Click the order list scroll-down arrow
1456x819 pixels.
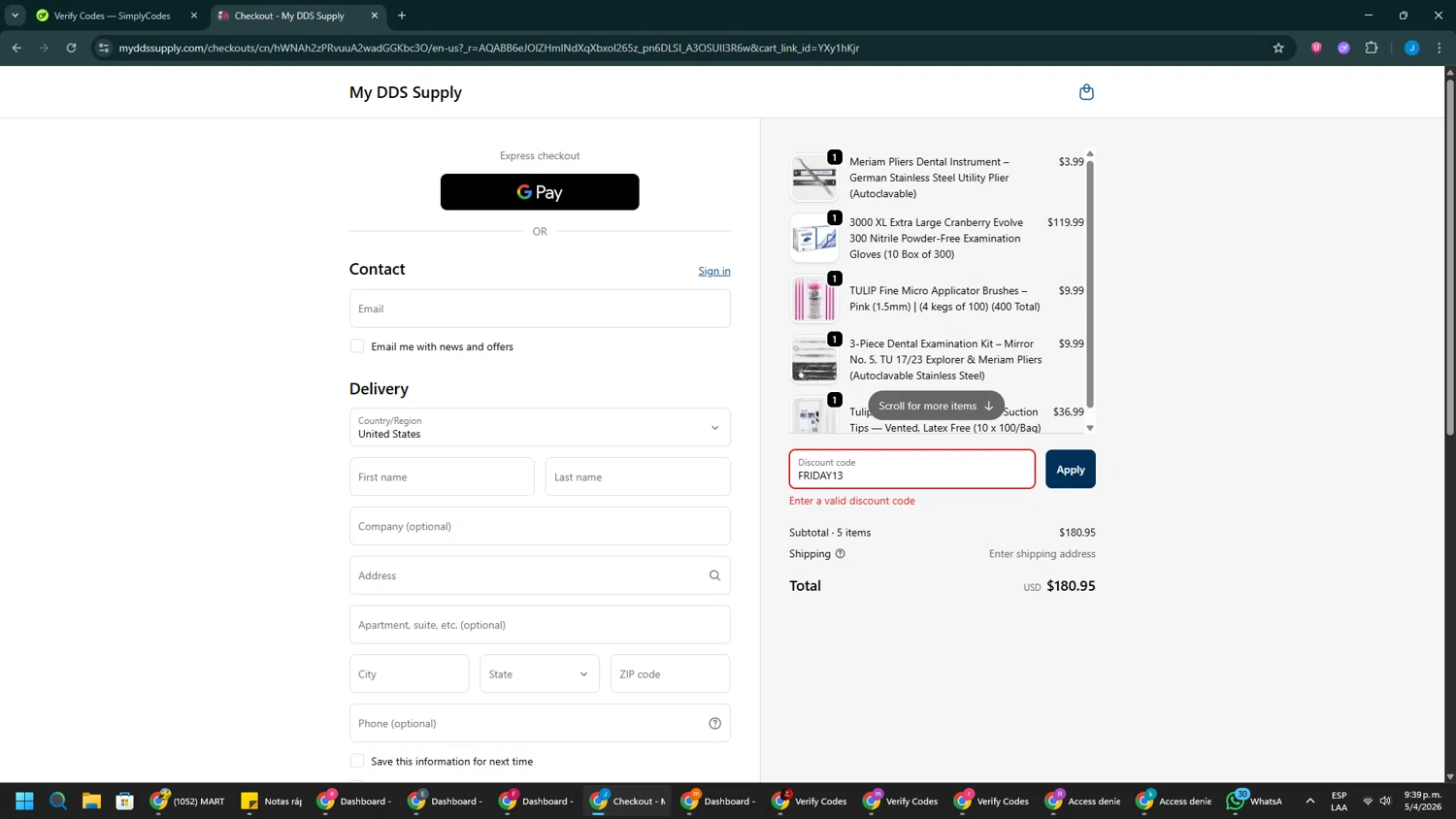[1090, 428]
